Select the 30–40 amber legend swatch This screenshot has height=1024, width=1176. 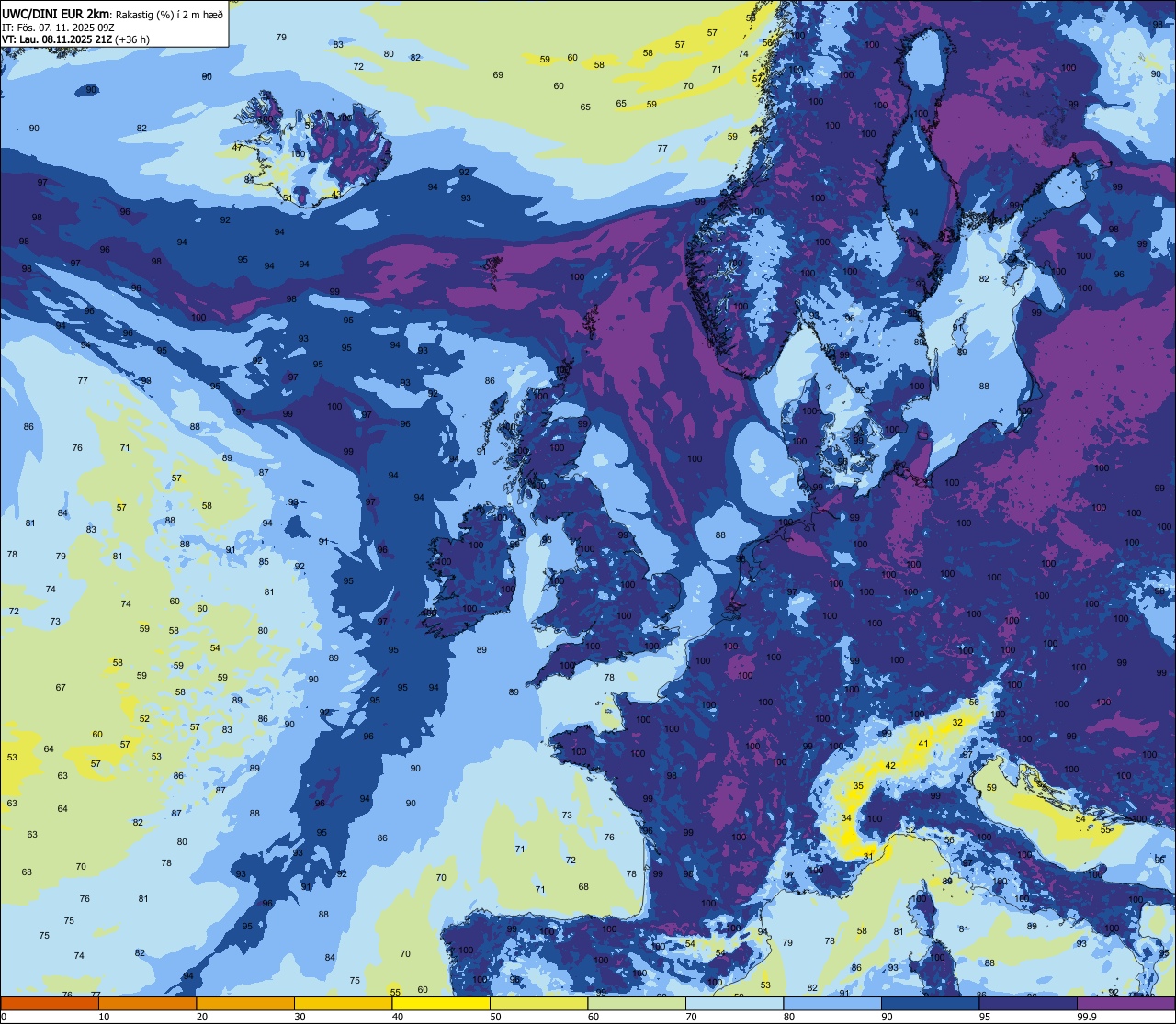pos(343,1003)
